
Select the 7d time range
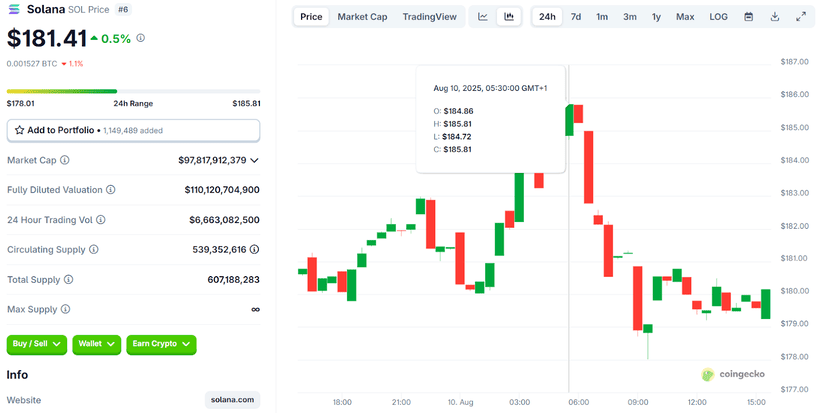(x=576, y=17)
